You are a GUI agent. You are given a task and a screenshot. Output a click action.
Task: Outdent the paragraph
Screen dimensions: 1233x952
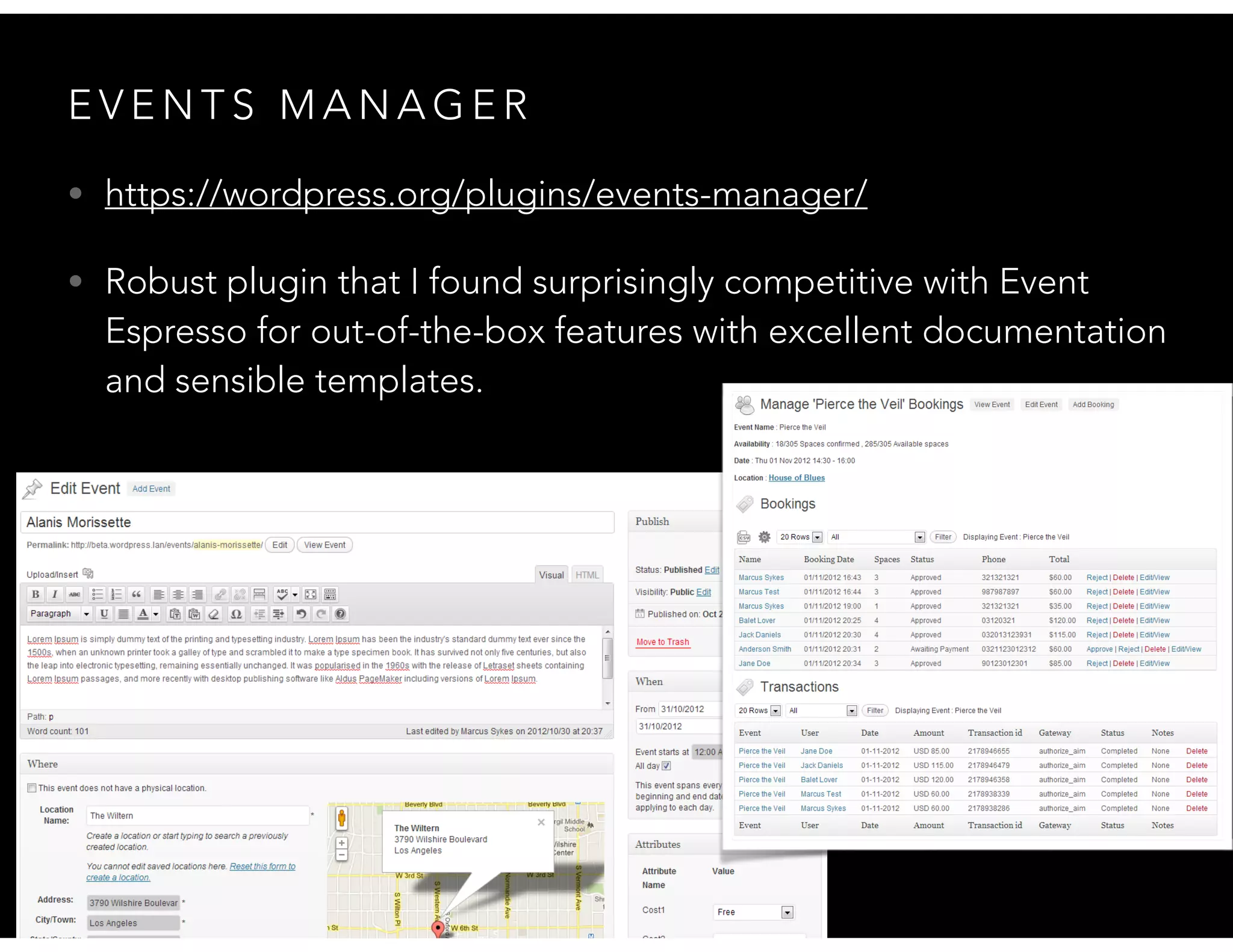259,614
